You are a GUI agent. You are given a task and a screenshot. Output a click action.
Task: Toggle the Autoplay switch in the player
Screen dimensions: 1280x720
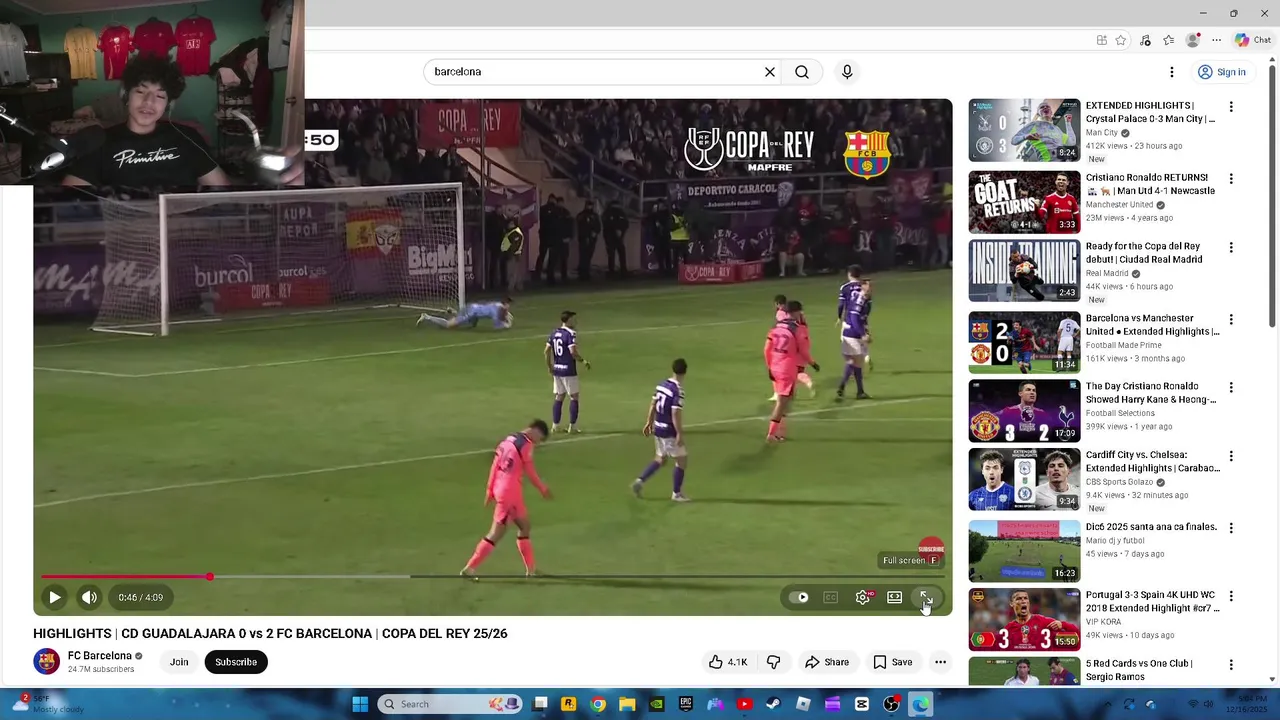point(799,597)
